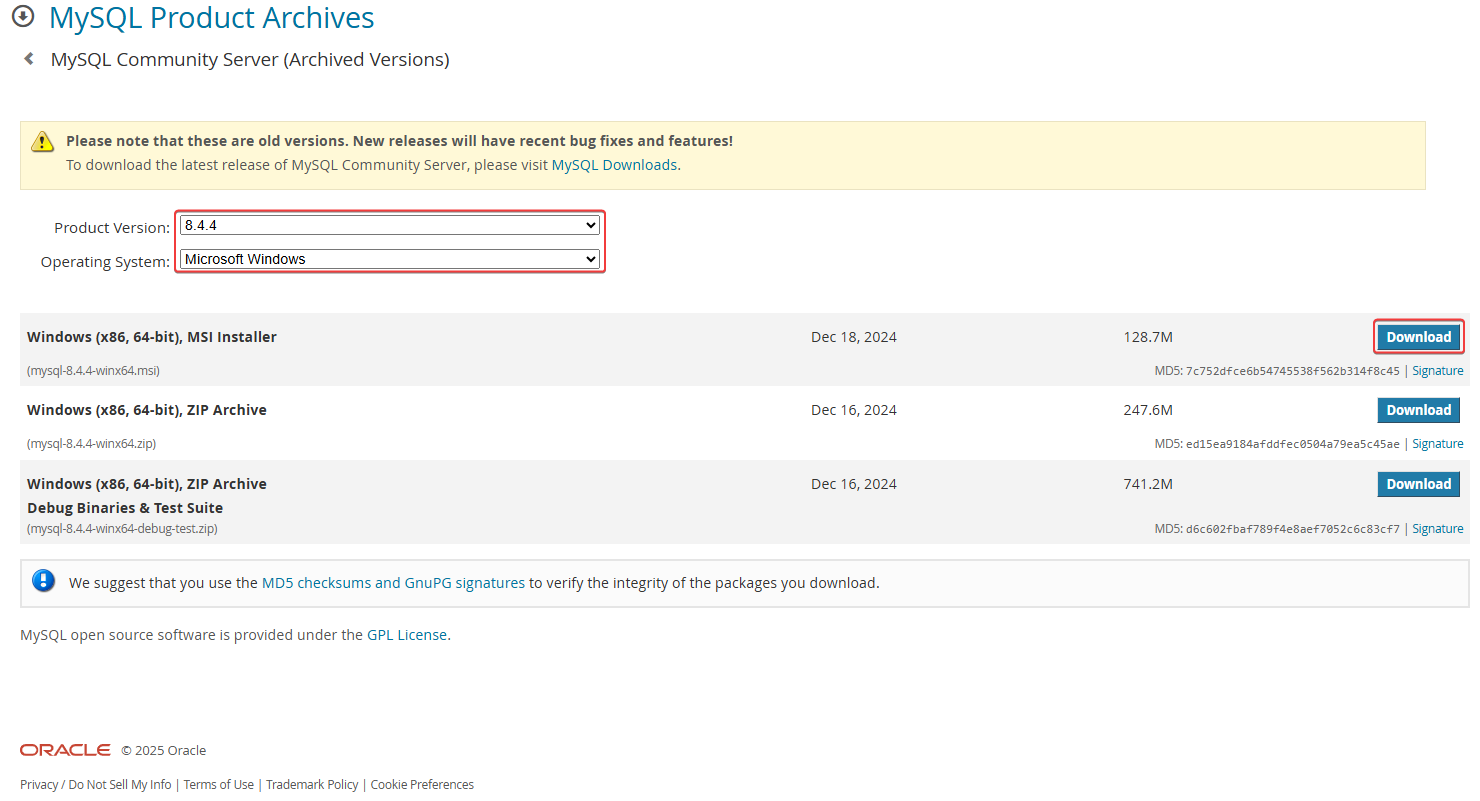Download the Debug Binaries & Test Suite
This screenshot has height=801, width=1480.
pyautogui.click(x=1418, y=484)
